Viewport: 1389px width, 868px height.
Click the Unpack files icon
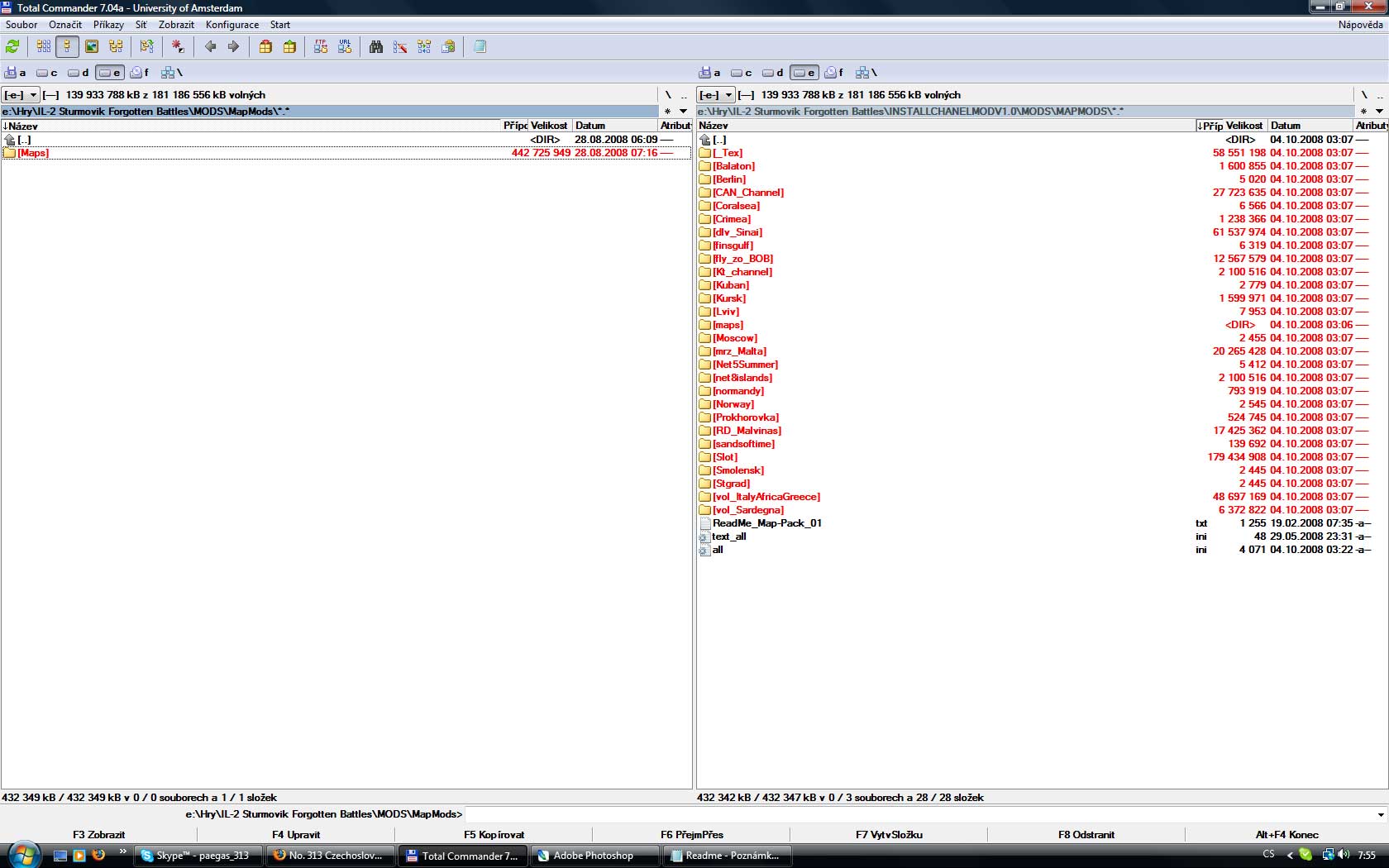tap(289, 47)
